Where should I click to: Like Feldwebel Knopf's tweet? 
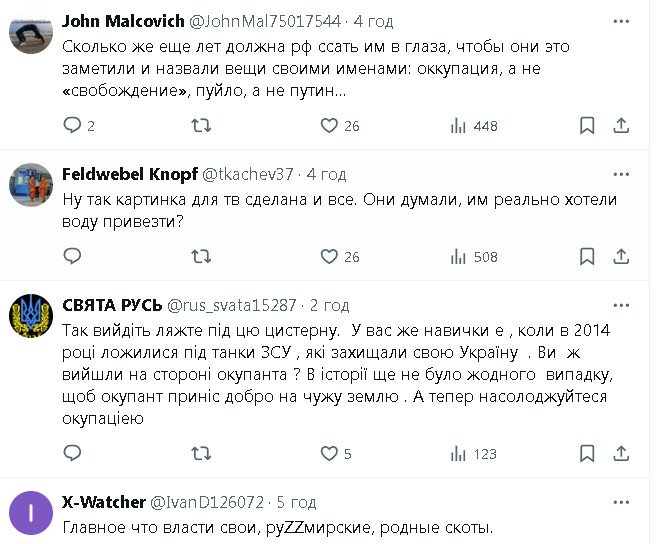pyautogui.click(x=330, y=257)
